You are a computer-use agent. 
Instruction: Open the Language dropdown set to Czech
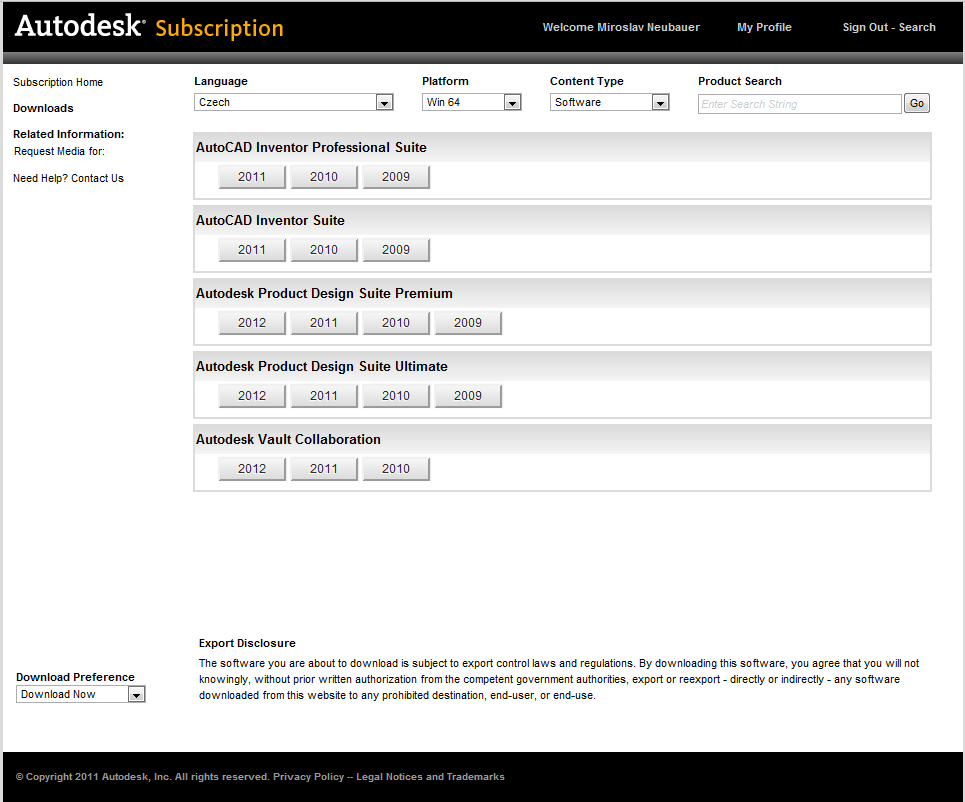(x=293, y=102)
